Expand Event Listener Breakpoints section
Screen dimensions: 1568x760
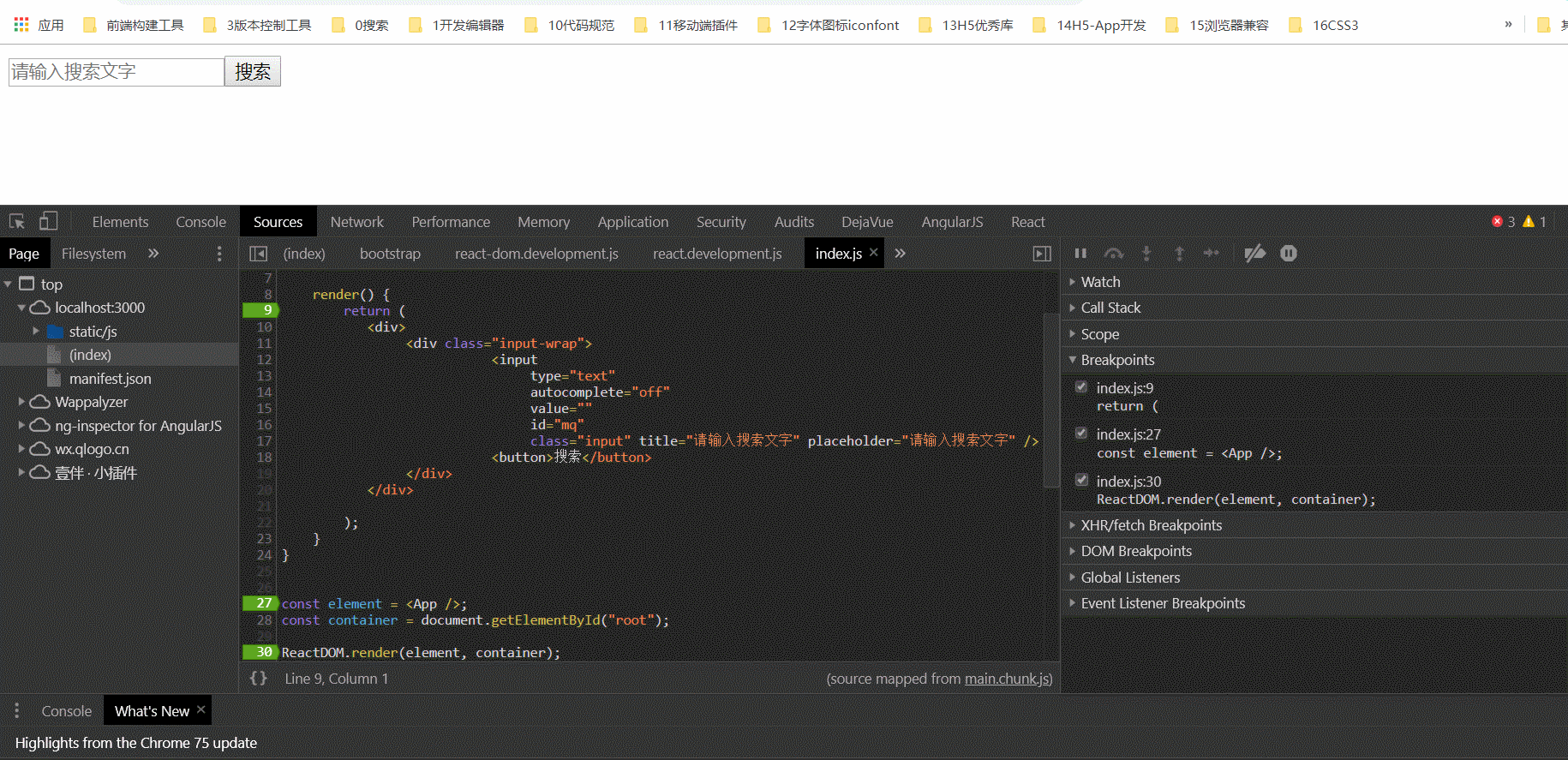tap(1162, 603)
